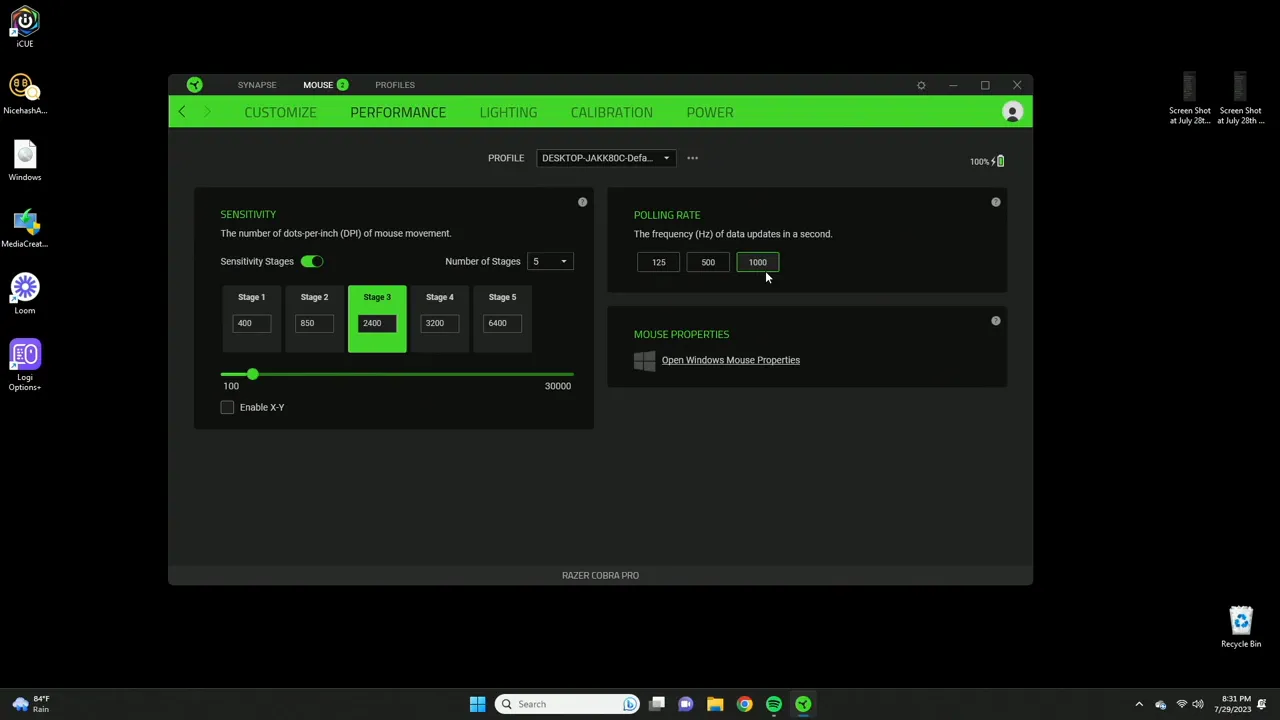1280x720 pixels.
Task: Select the 125 Hz polling rate
Action: [x=658, y=262]
